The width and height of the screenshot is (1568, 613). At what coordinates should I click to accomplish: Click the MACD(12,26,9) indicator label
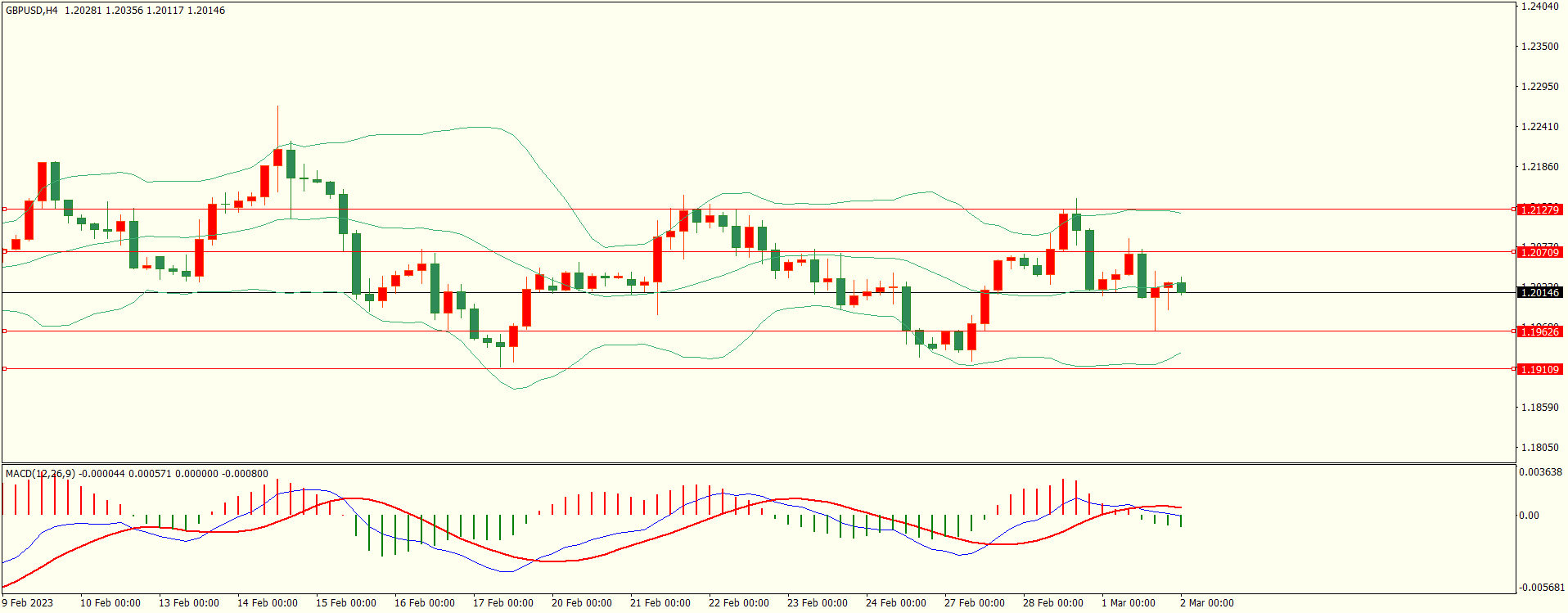tap(39, 474)
